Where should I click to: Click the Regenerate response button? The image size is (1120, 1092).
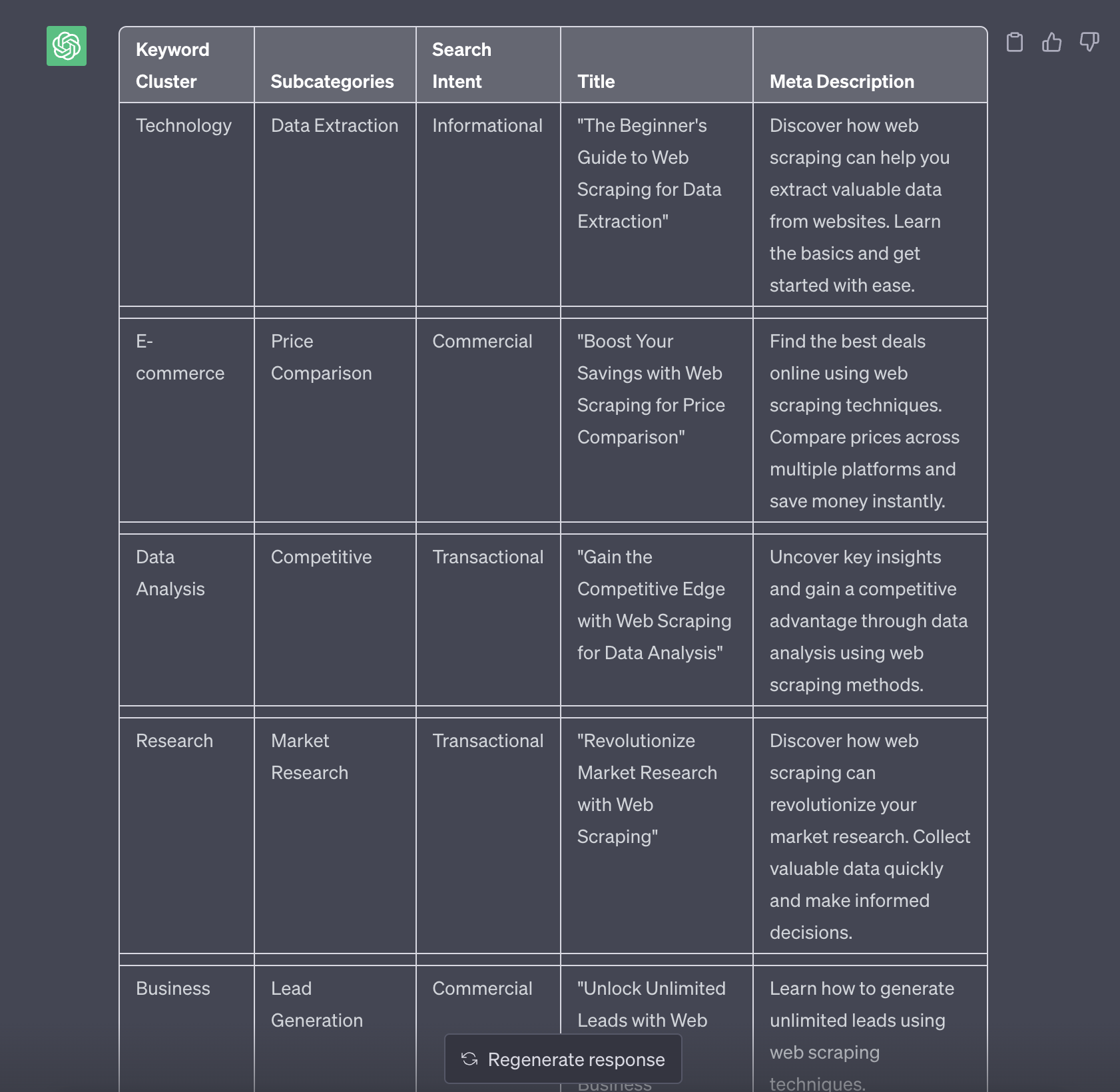pos(563,1059)
